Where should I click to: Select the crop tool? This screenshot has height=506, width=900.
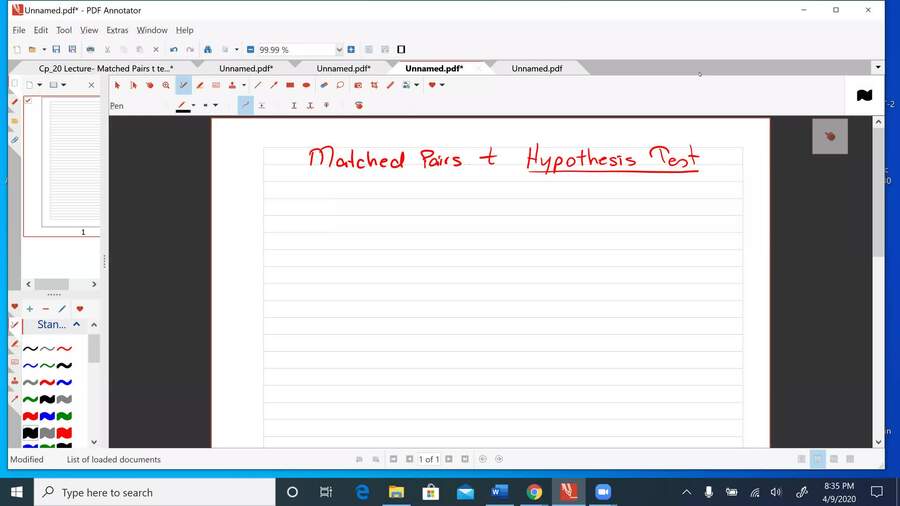(x=374, y=85)
